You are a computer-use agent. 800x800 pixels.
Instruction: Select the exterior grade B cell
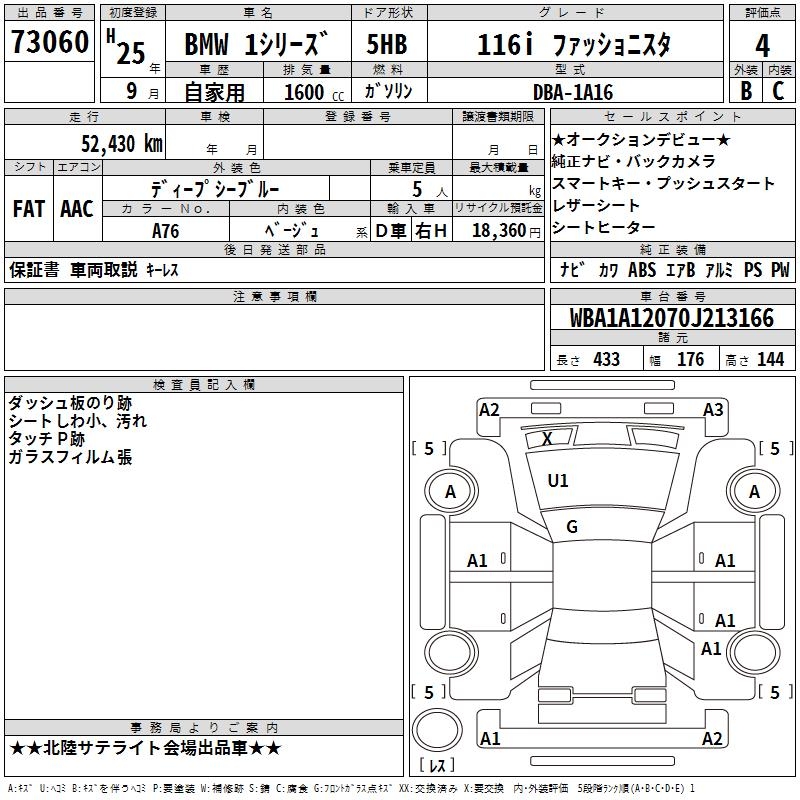point(745,90)
